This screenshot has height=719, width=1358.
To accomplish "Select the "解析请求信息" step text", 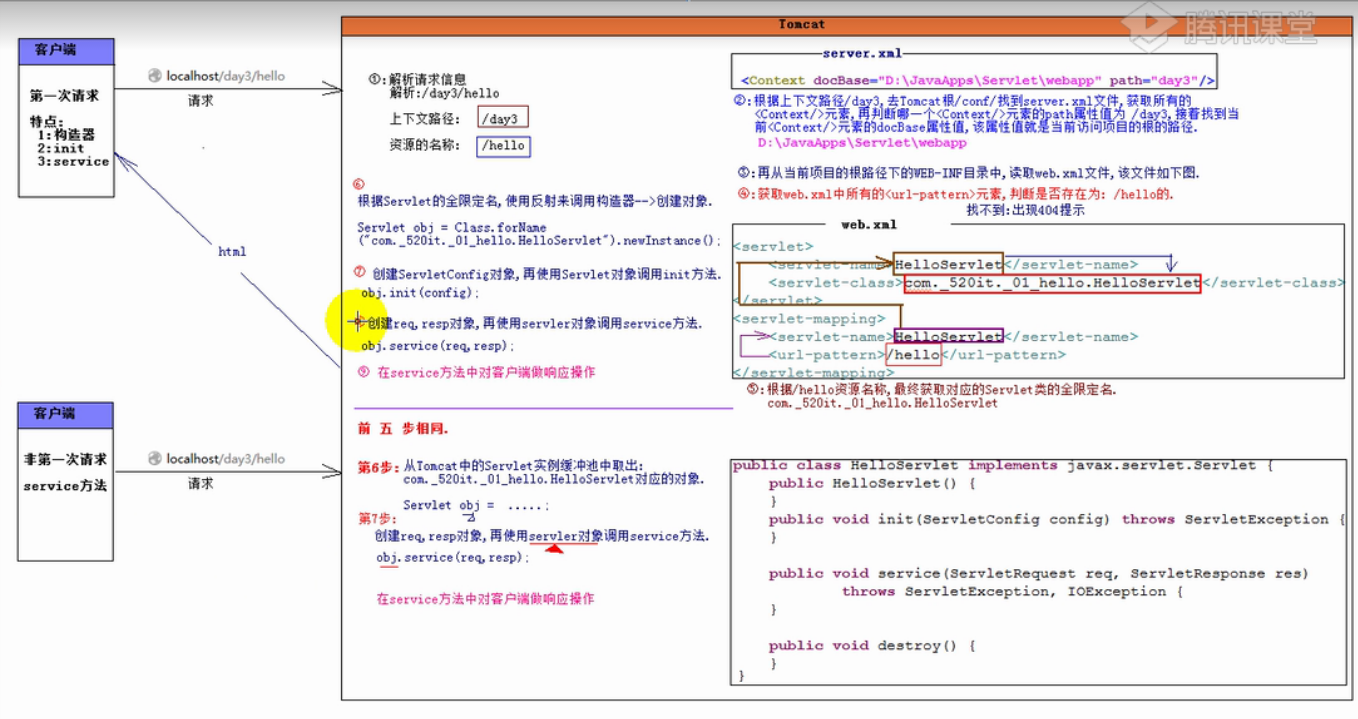I will (x=428, y=80).
